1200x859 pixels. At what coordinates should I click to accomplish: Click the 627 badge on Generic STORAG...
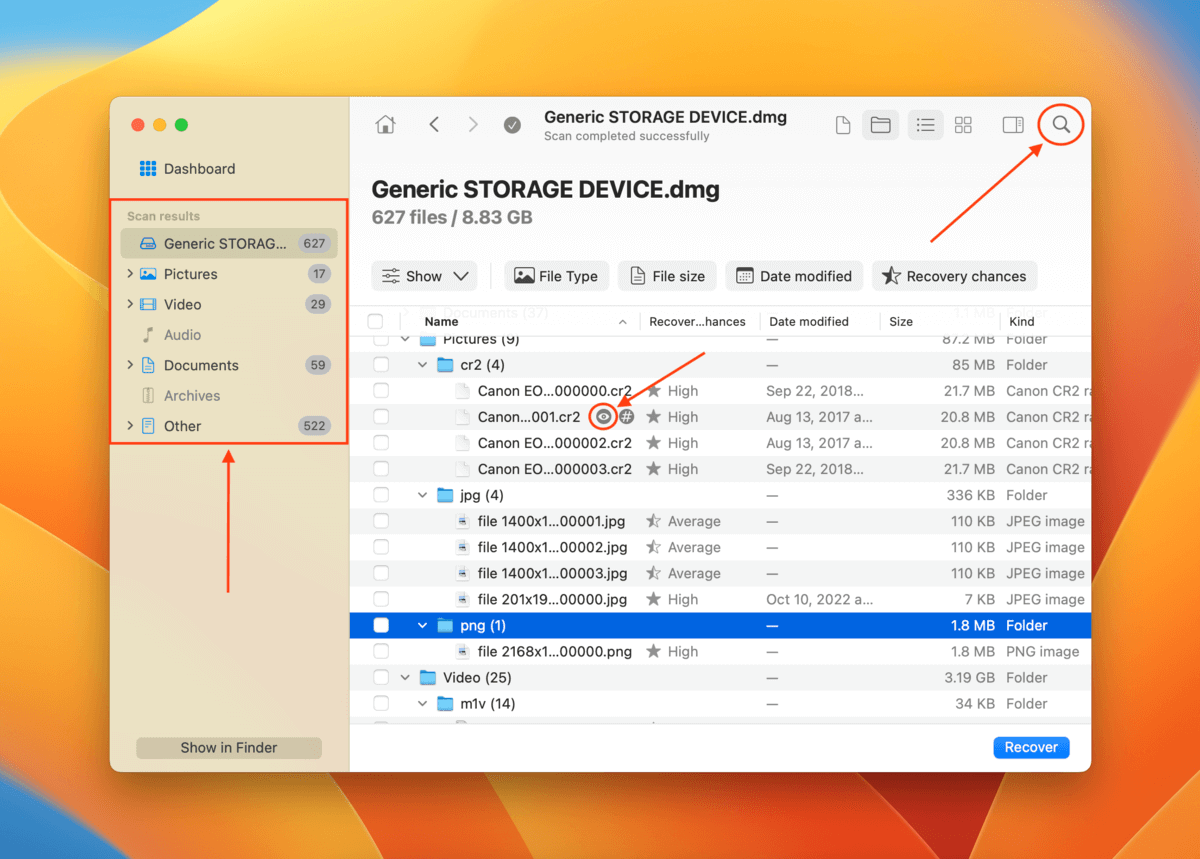[x=315, y=243]
